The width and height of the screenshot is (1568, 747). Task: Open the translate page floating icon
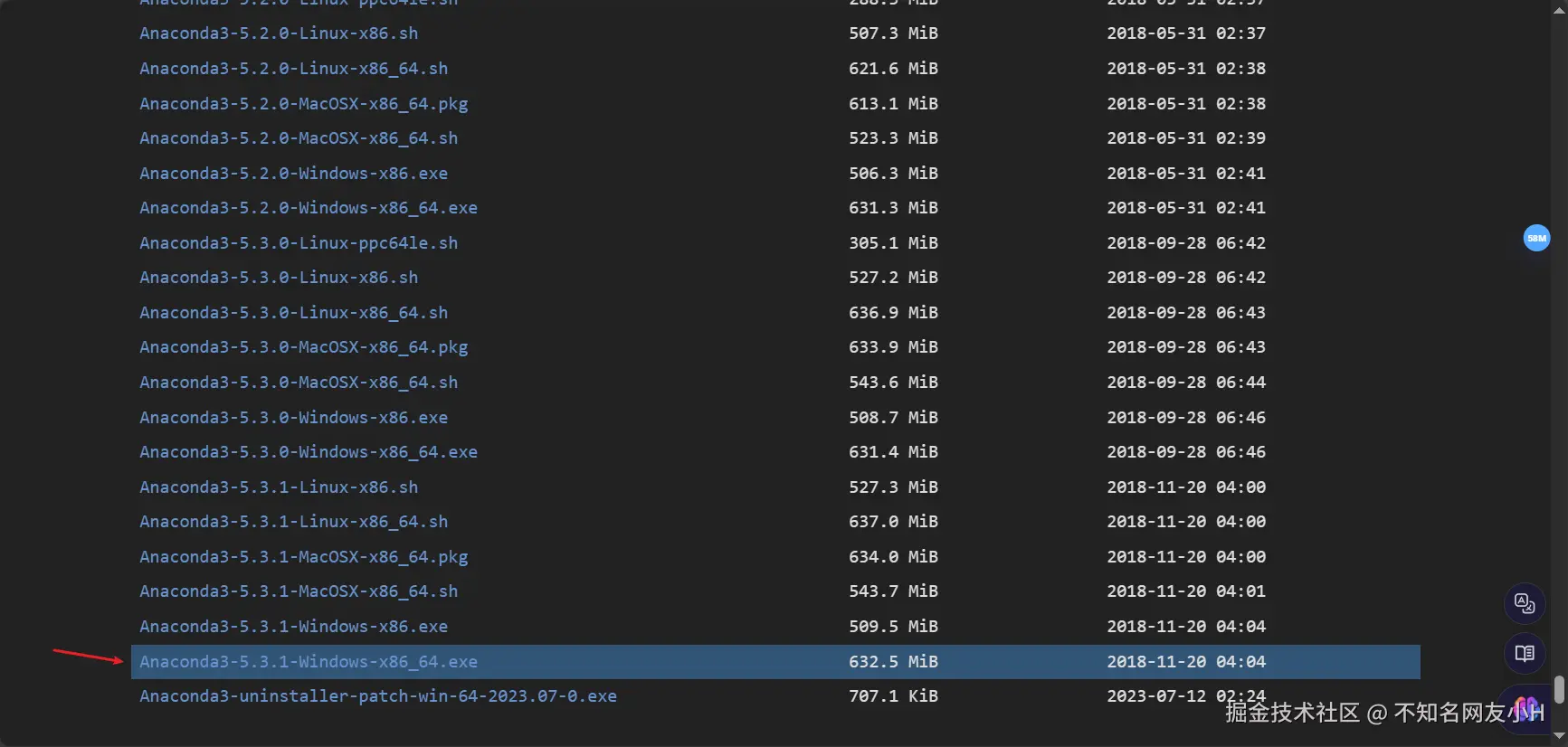click(1525, 603)
